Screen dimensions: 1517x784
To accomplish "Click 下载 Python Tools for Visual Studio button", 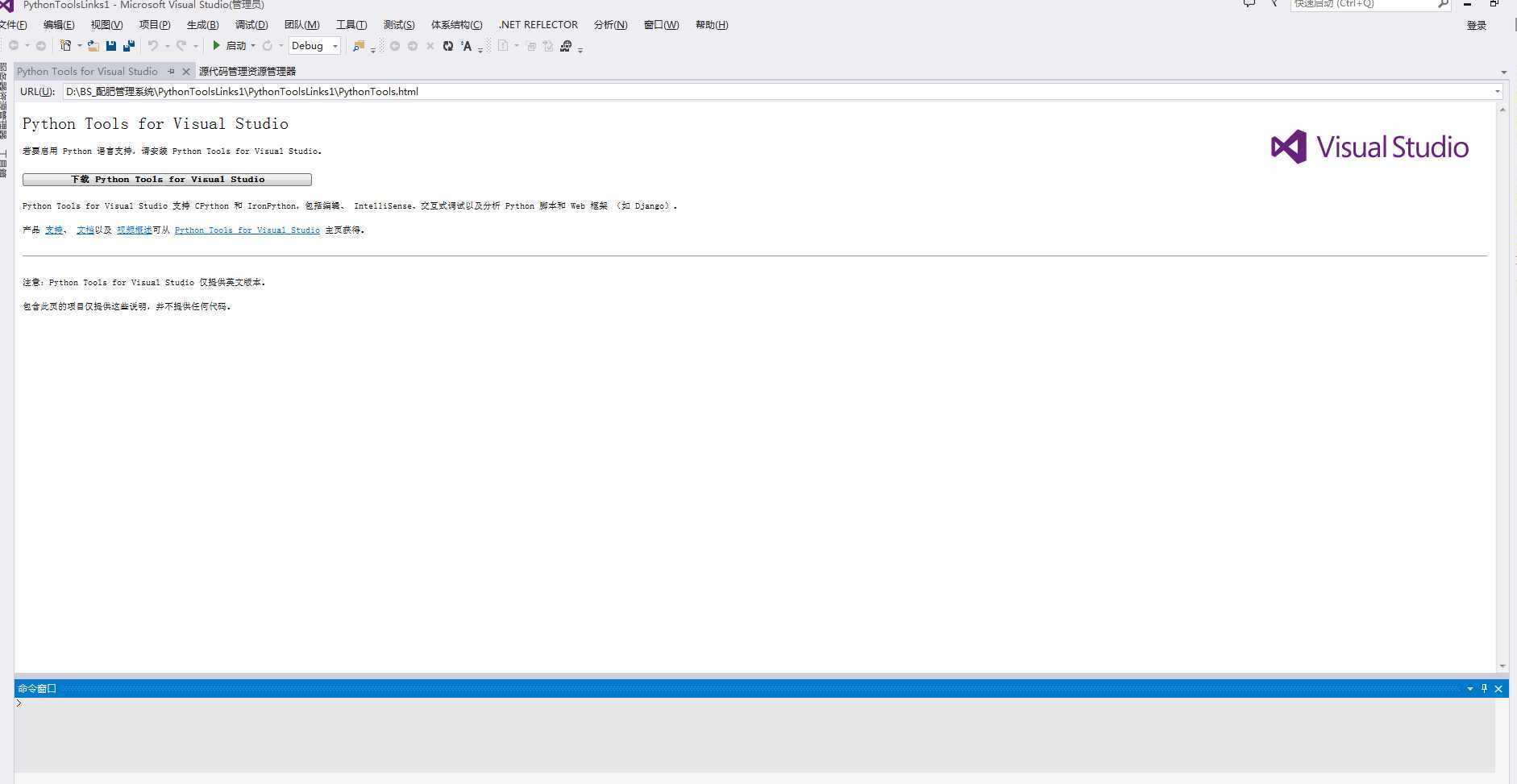I will pos(167,180).
